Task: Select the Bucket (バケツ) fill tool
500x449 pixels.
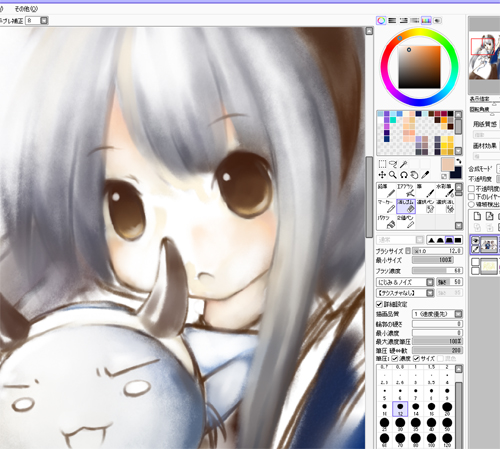Action: [x=386, y=222]
